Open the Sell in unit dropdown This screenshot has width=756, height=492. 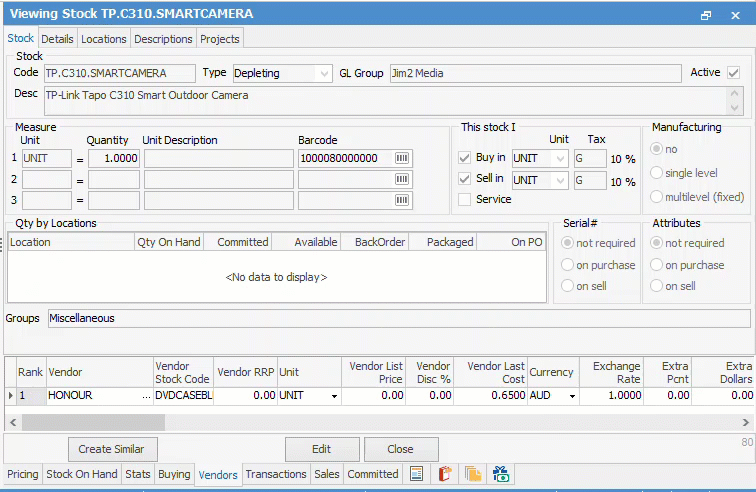coord(560,180)
